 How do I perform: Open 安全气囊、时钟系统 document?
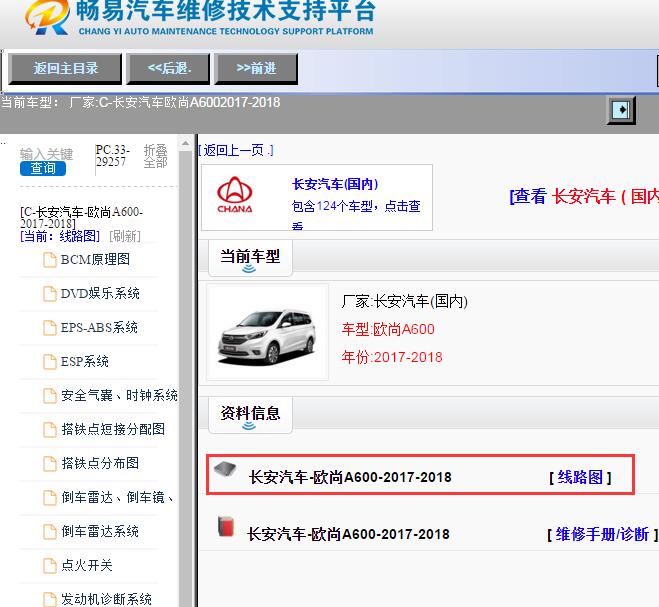coord(119,396)
